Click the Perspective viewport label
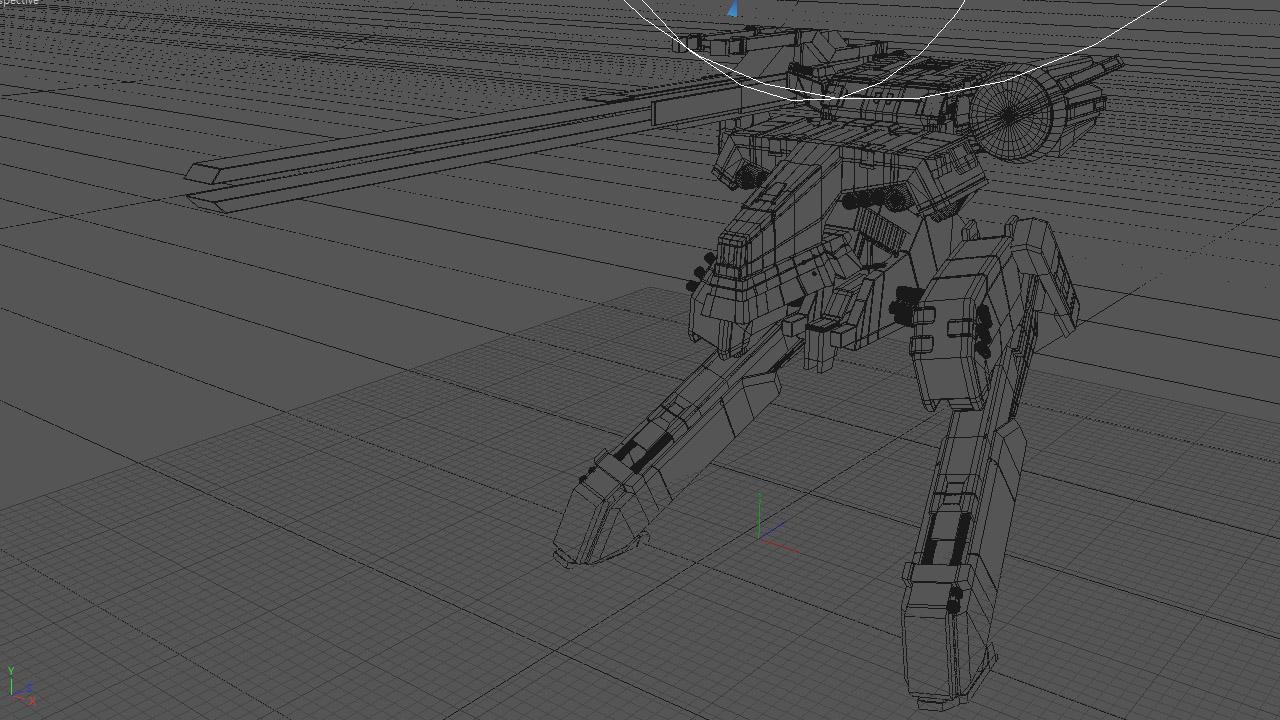Viewport: 1280px width, 720px height. pos(19,3)
